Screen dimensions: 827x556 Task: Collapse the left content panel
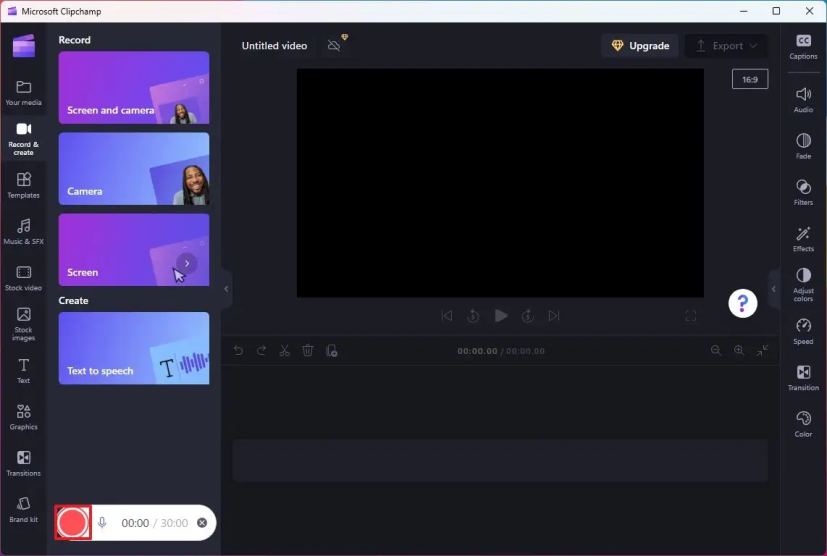pyautogui.click(x=226, y=289)
